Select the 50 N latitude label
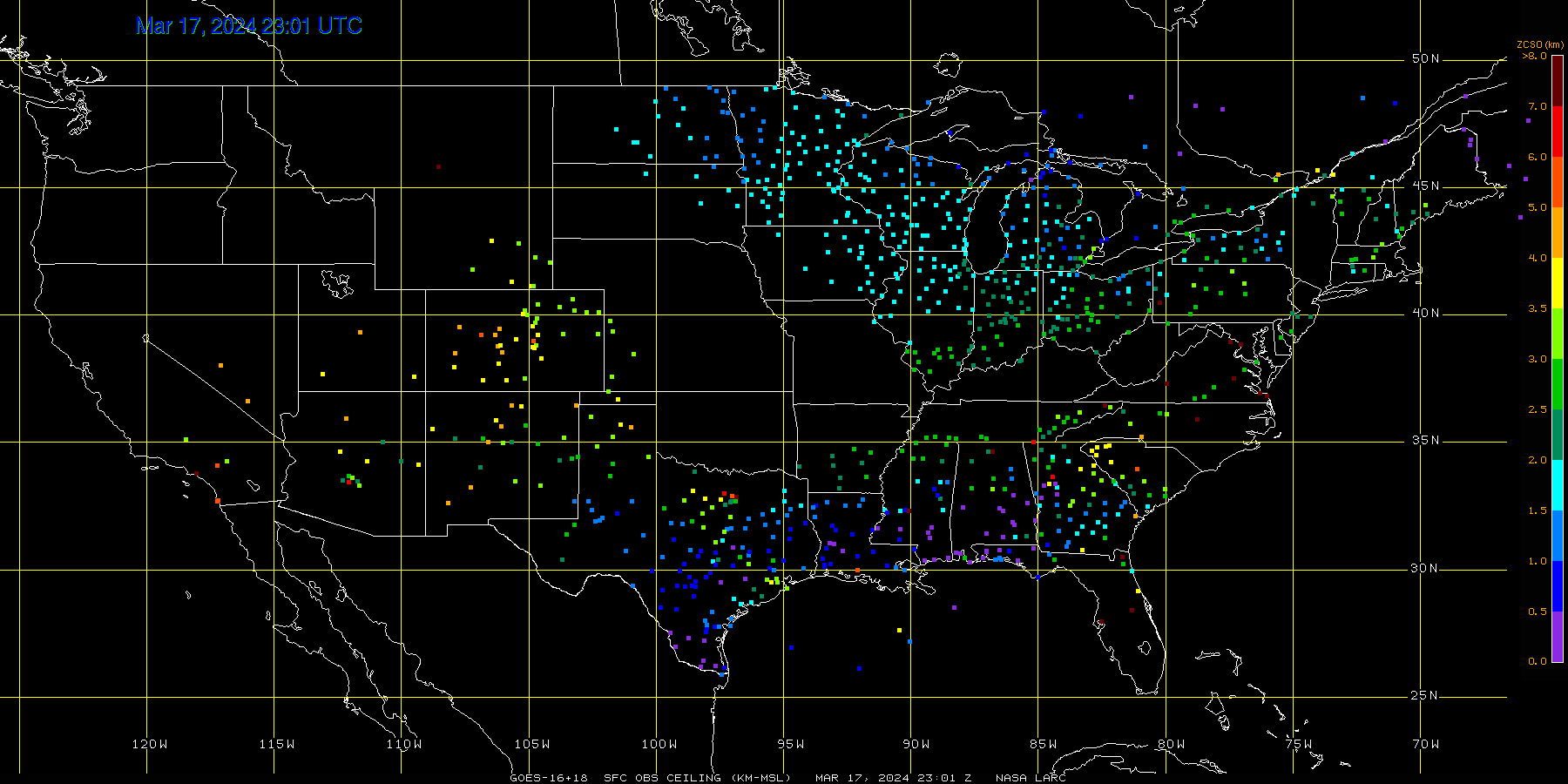 [x=1426, y=58]
